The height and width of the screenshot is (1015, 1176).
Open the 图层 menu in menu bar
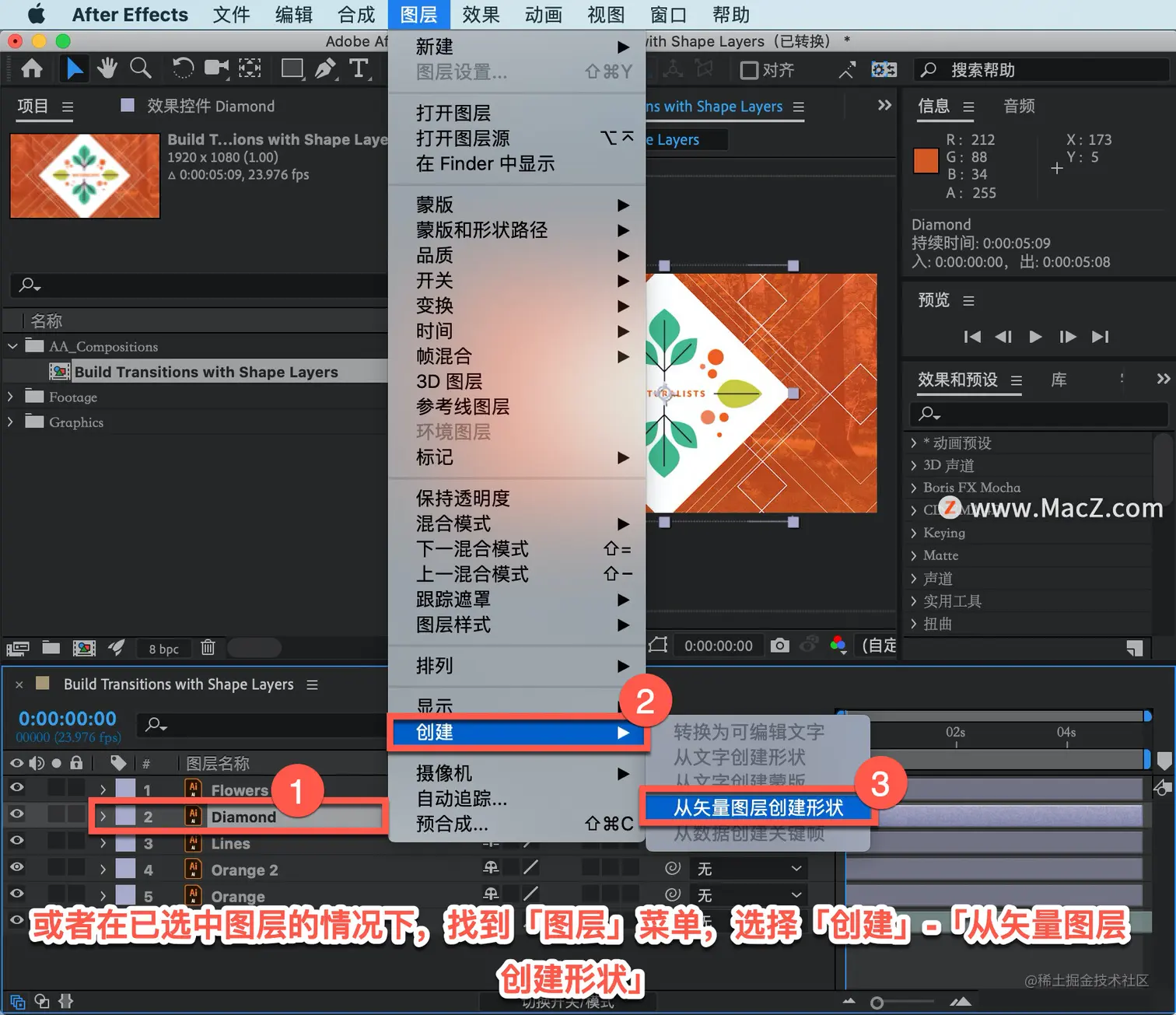pos(418,15)
